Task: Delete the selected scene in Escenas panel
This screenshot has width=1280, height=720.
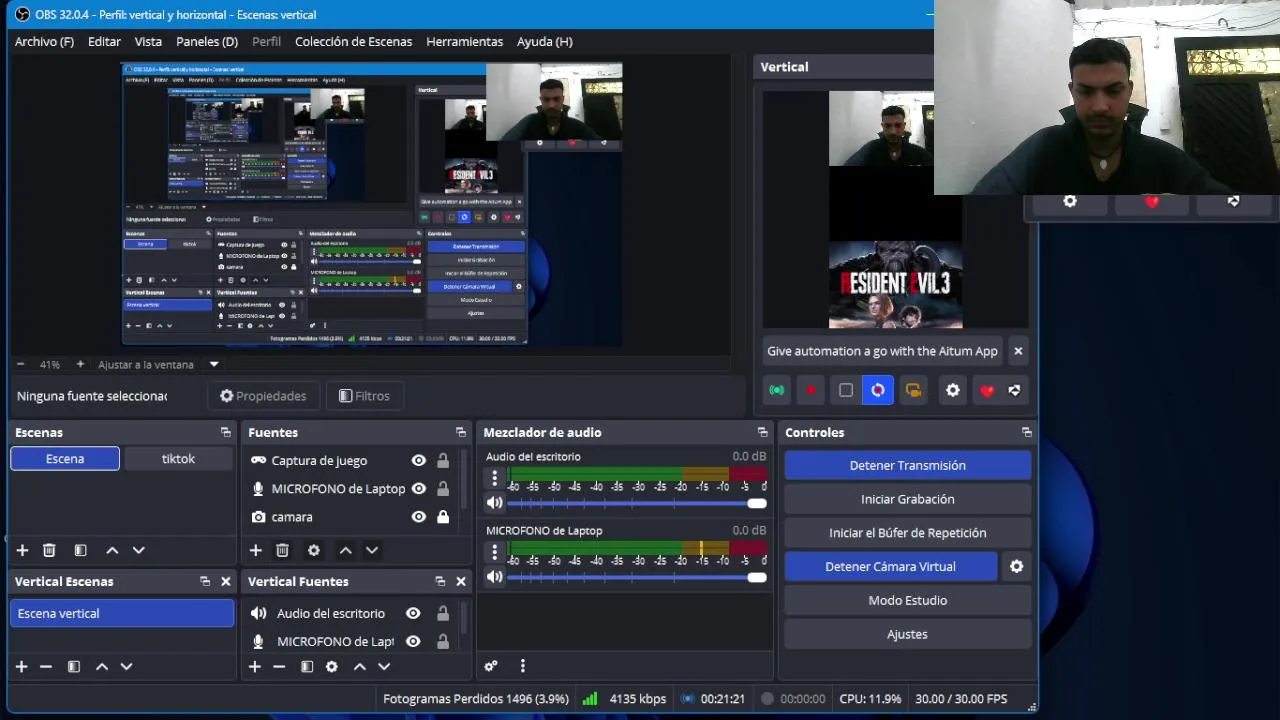Action: 49,550
